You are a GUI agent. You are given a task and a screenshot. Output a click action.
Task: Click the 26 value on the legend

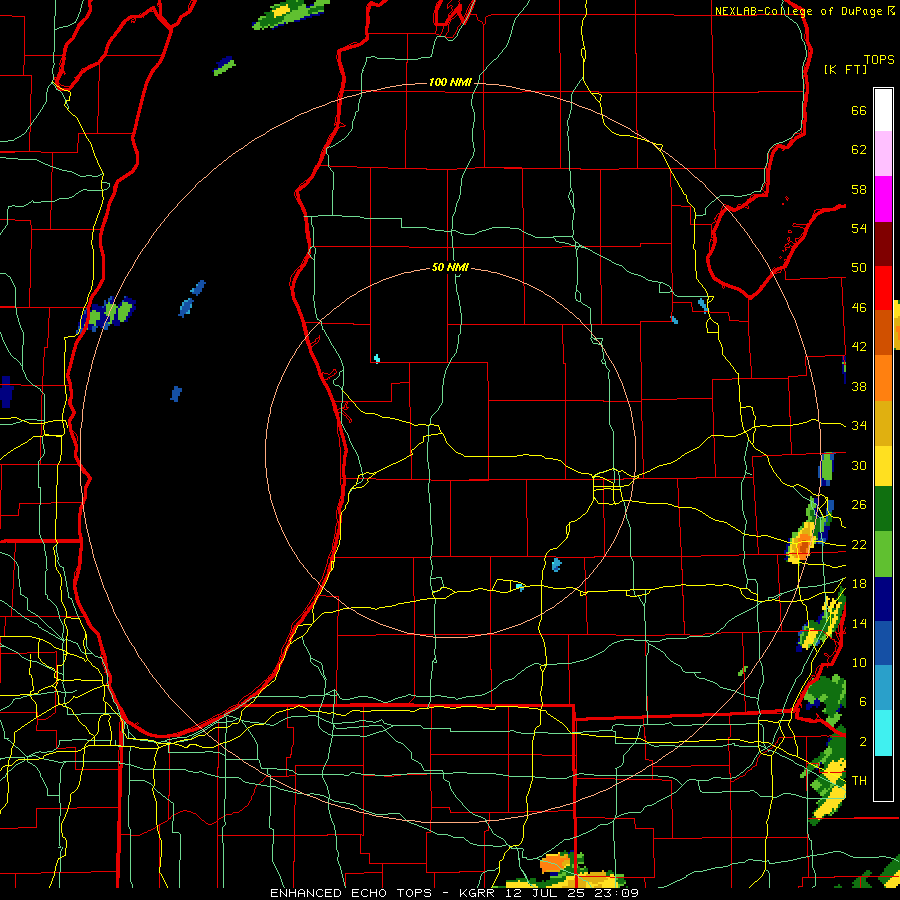click(859, 505)
